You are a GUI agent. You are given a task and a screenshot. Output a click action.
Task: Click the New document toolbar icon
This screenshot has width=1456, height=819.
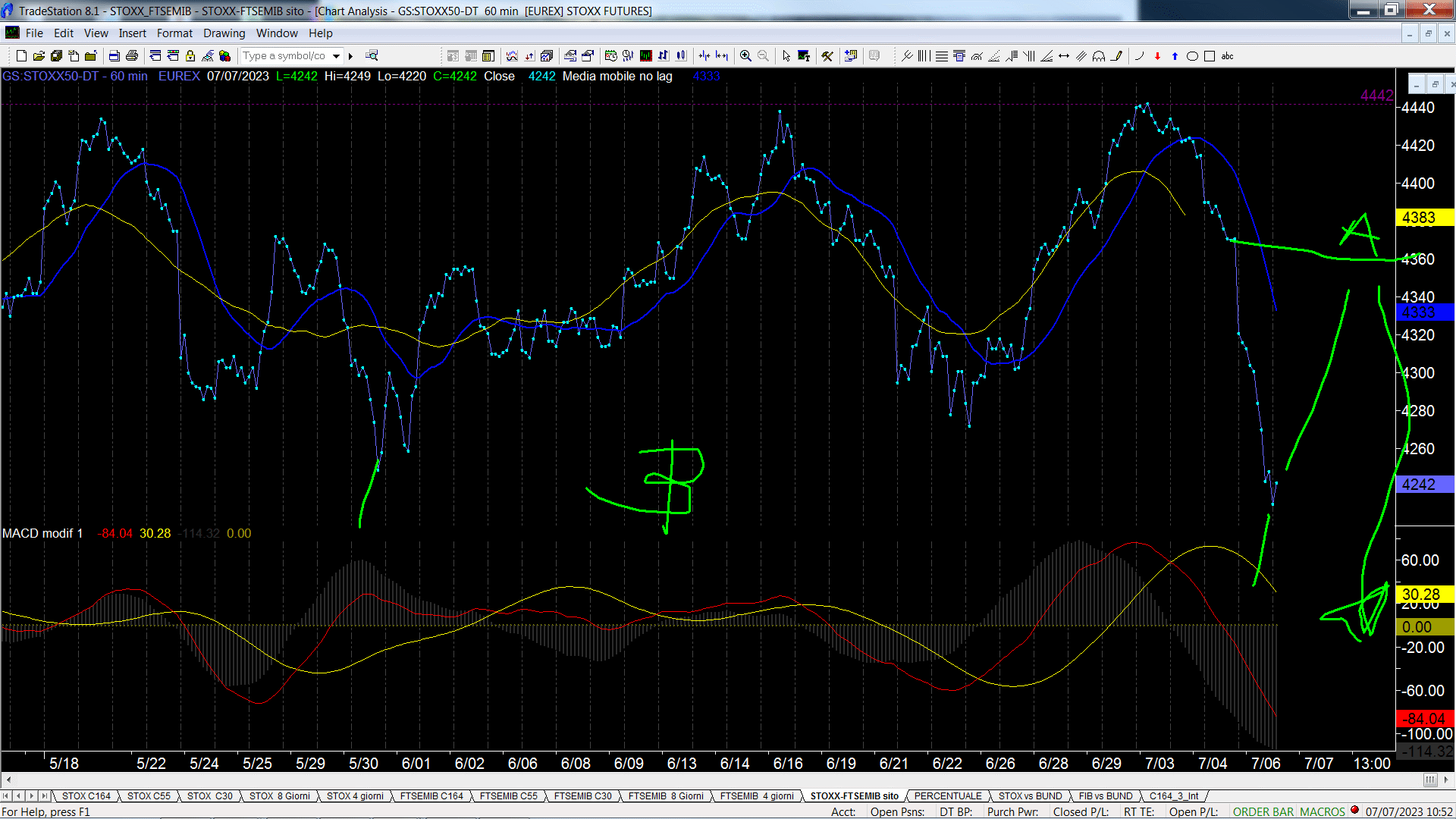21,56
